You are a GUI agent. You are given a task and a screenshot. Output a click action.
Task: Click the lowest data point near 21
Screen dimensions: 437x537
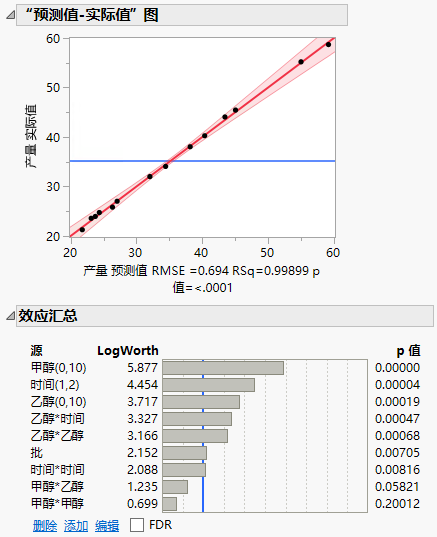pyautogui.click(x=82, y=229)
